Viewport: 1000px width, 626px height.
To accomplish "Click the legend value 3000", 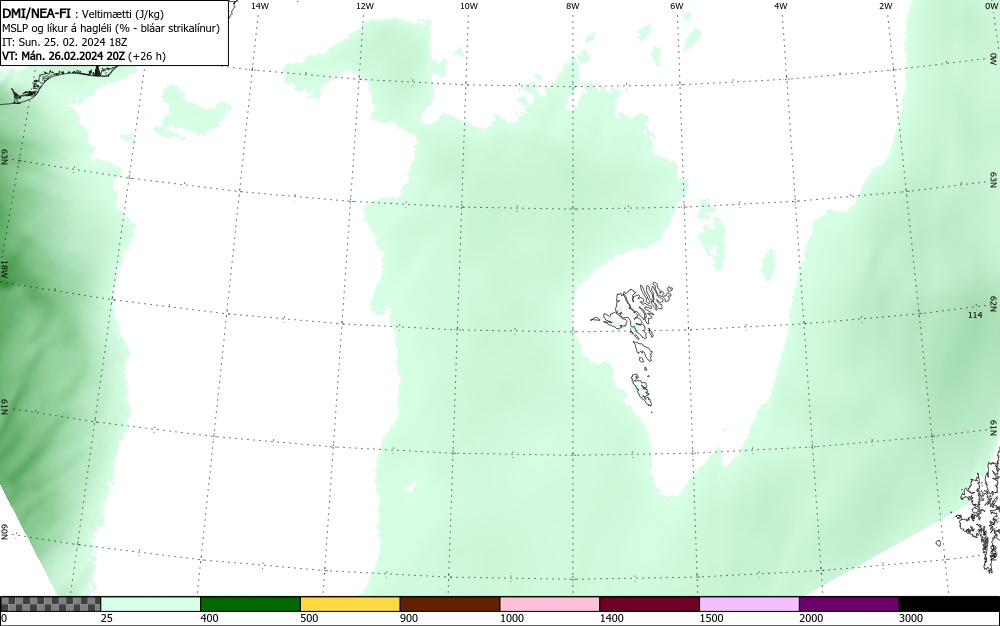I will tap(911, 618).
